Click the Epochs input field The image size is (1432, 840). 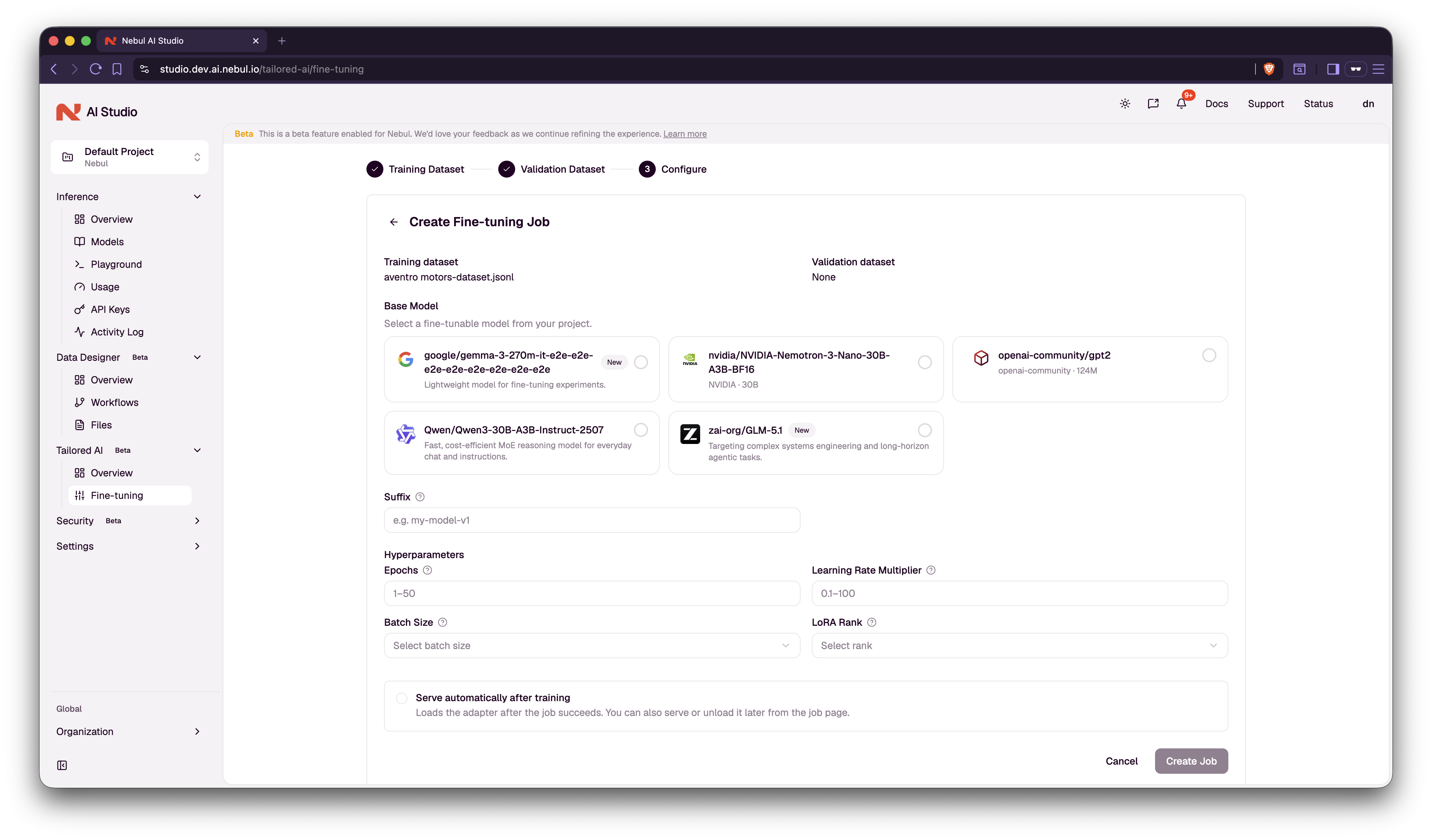click(592, 593)
